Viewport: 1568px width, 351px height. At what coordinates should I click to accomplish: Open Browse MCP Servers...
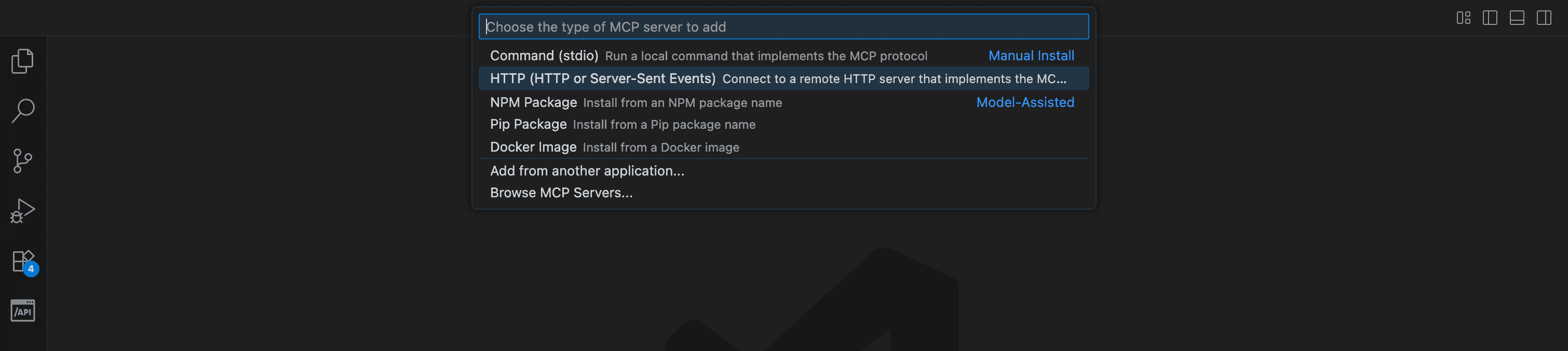[x=561, y=193]
